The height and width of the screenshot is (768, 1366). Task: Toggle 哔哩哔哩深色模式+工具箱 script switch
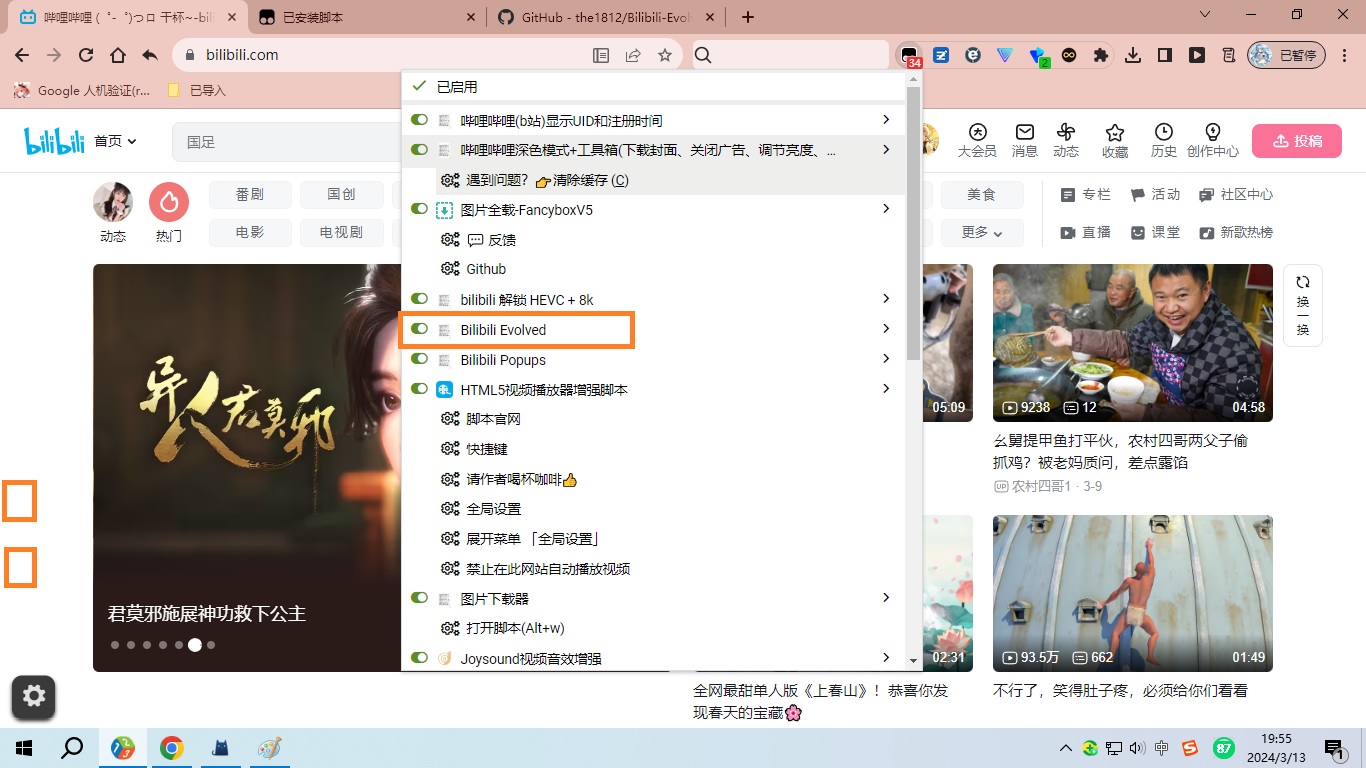point(420,150)
